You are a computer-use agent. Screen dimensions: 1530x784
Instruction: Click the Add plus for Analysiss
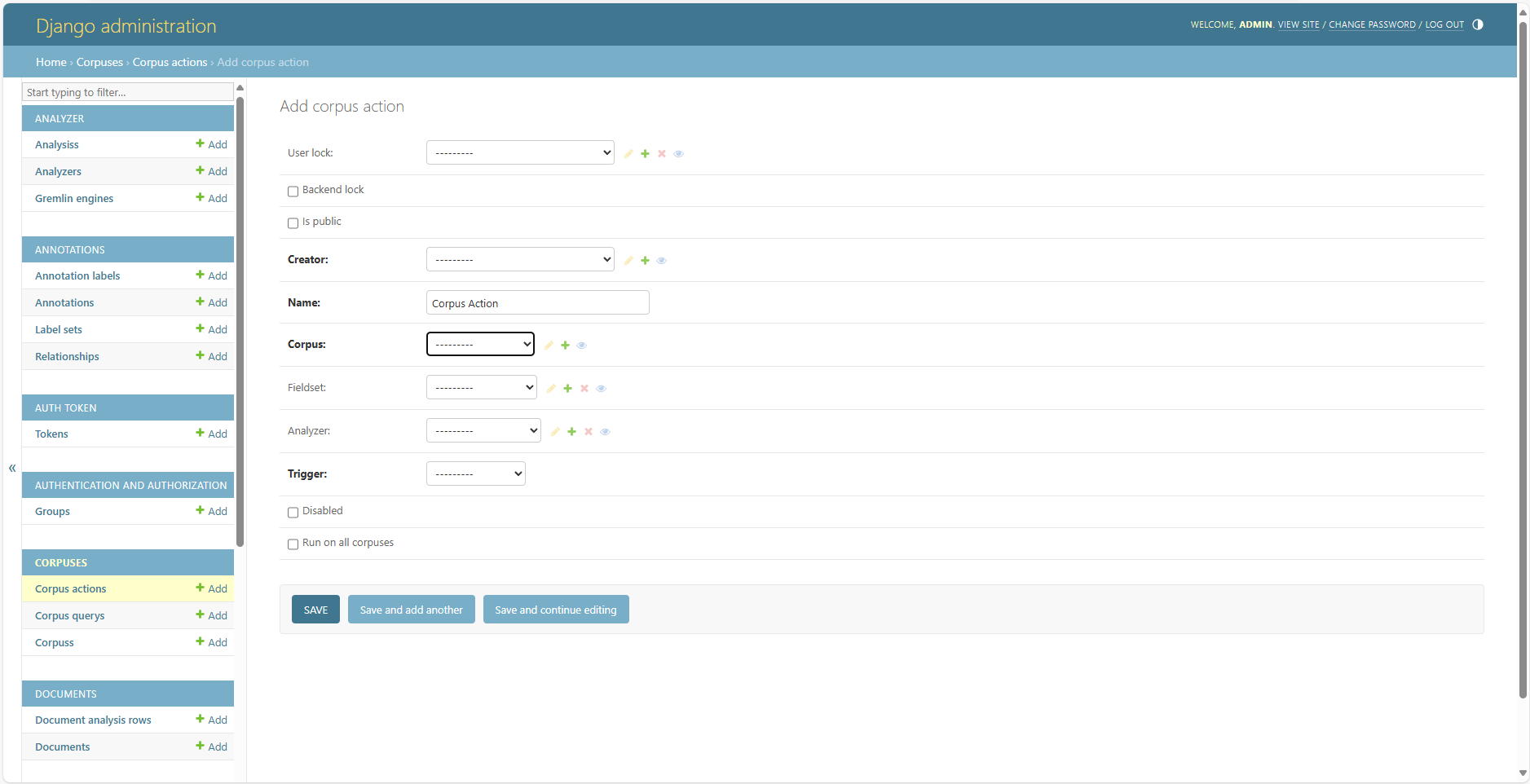click(211, 144)
